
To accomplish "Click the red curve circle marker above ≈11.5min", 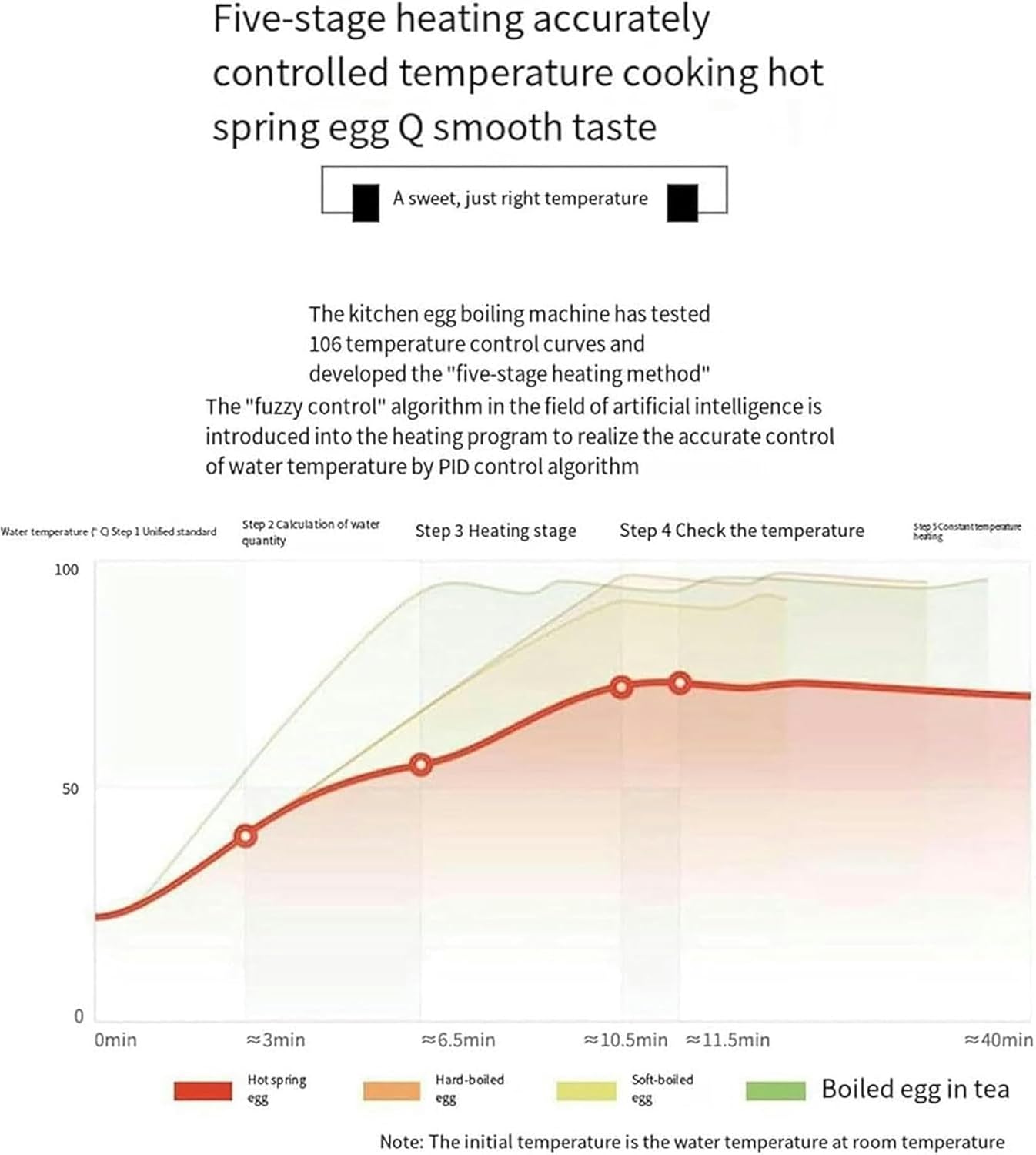I will (680, 683).
